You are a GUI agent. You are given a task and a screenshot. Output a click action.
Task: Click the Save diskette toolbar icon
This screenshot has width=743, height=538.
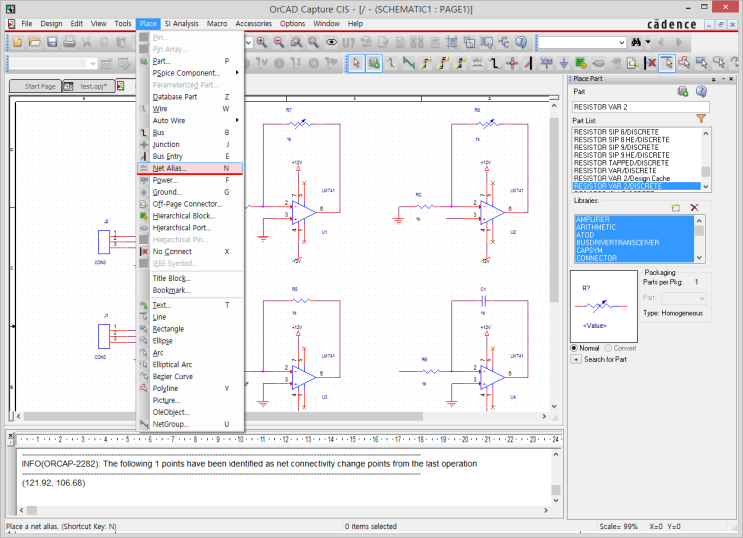pyautogui.click(x=52, y=42)
